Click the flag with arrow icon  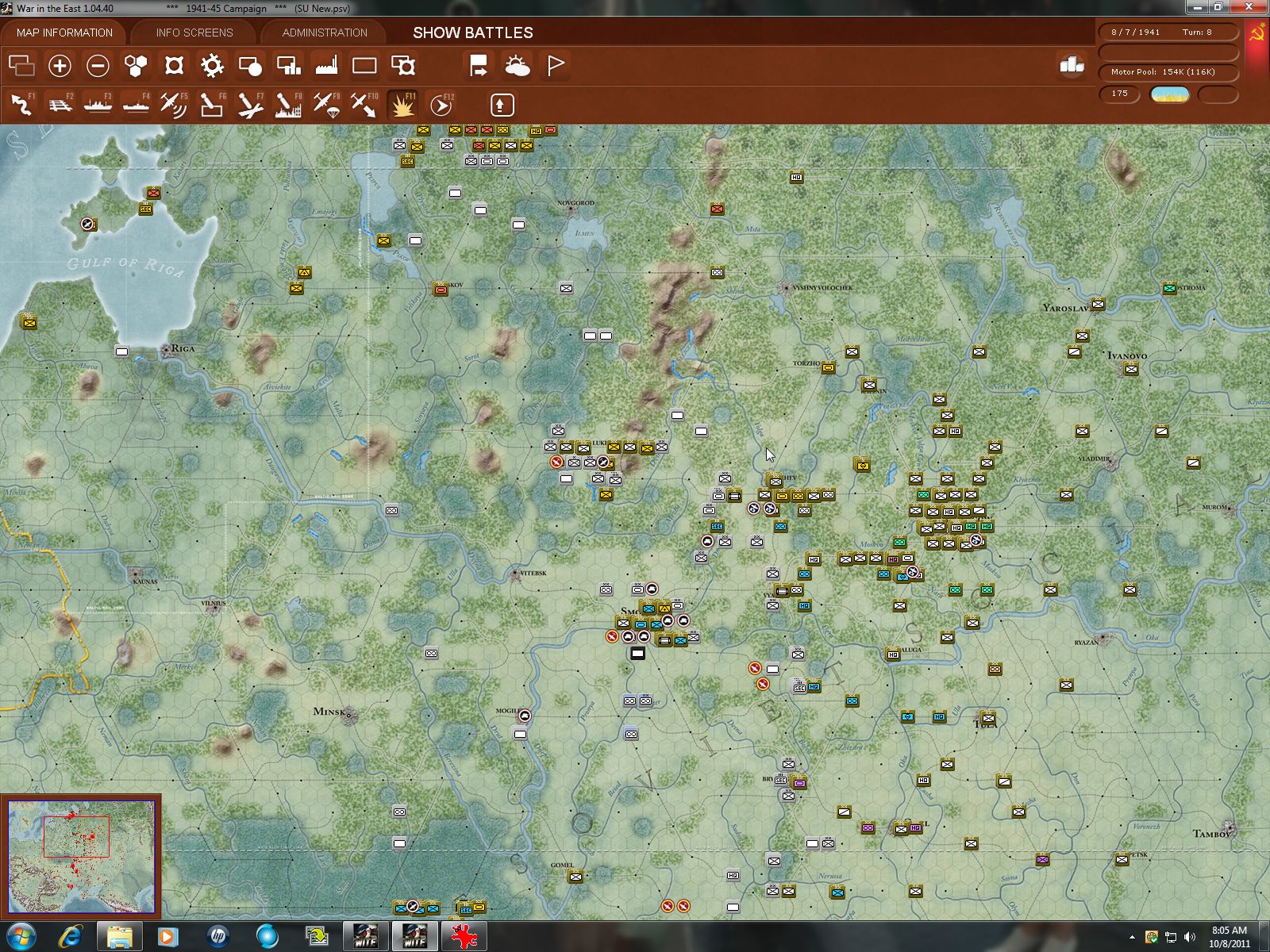tap(479, 66)
